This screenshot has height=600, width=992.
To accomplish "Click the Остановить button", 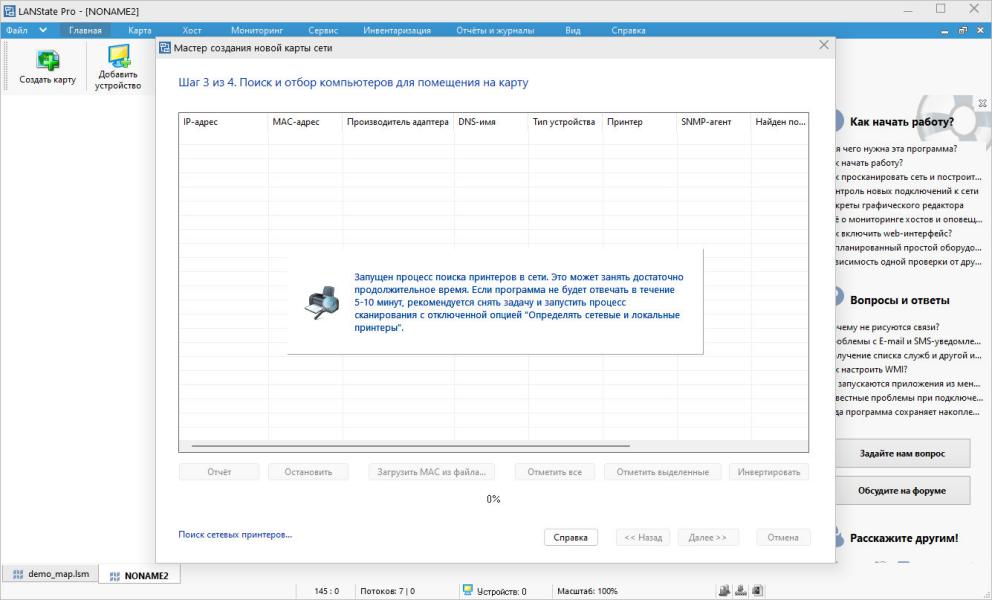I will coord(308,472).
